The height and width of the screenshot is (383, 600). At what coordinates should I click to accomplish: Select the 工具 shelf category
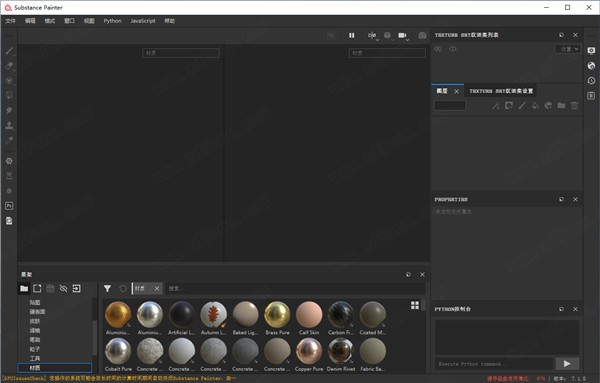pyautogui.click(x=34, y=359)
